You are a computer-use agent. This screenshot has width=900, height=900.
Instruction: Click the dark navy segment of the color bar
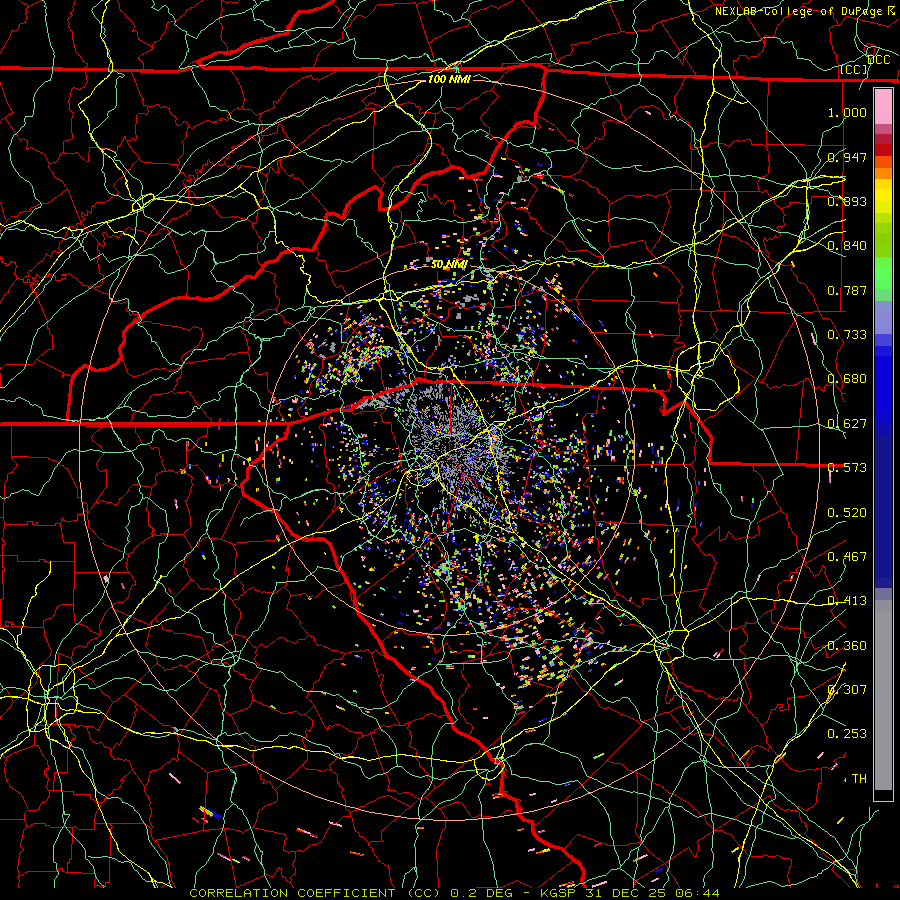click(883, 511)
